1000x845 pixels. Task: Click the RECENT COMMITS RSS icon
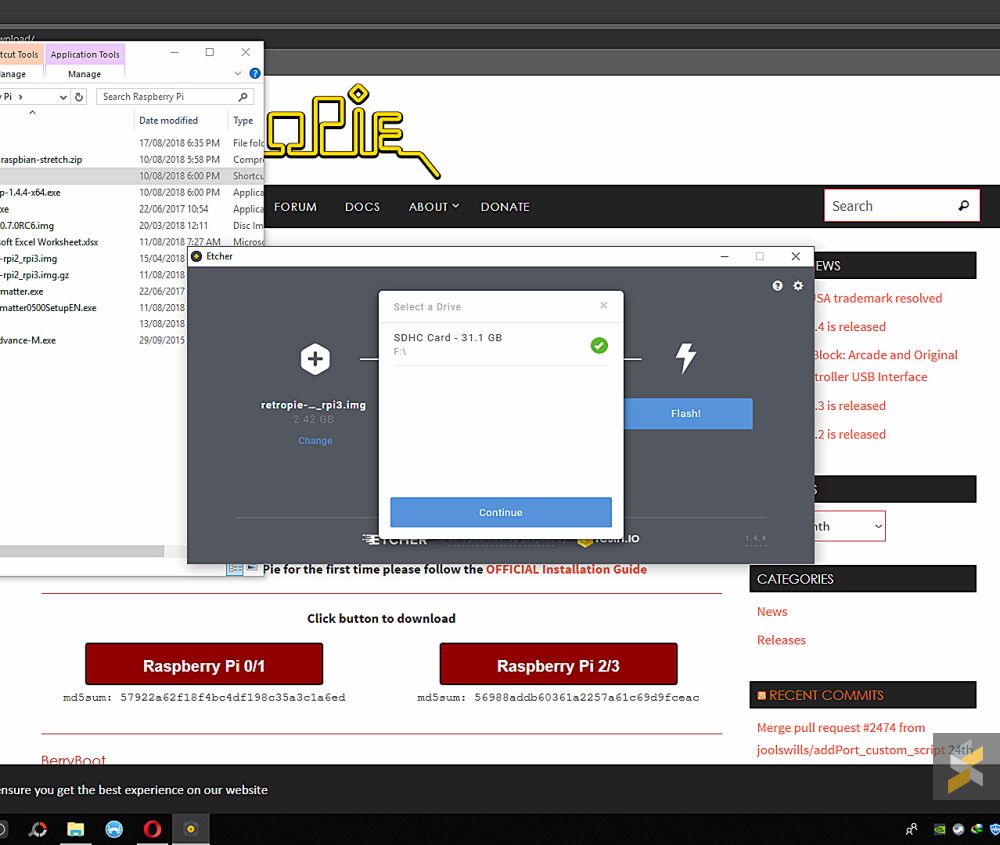(761, 696)
